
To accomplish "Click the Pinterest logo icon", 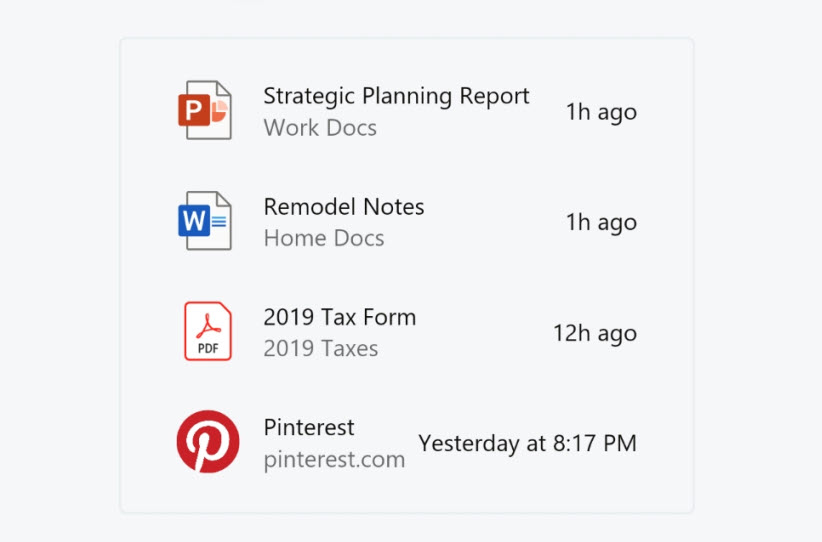I will [208, 441].
